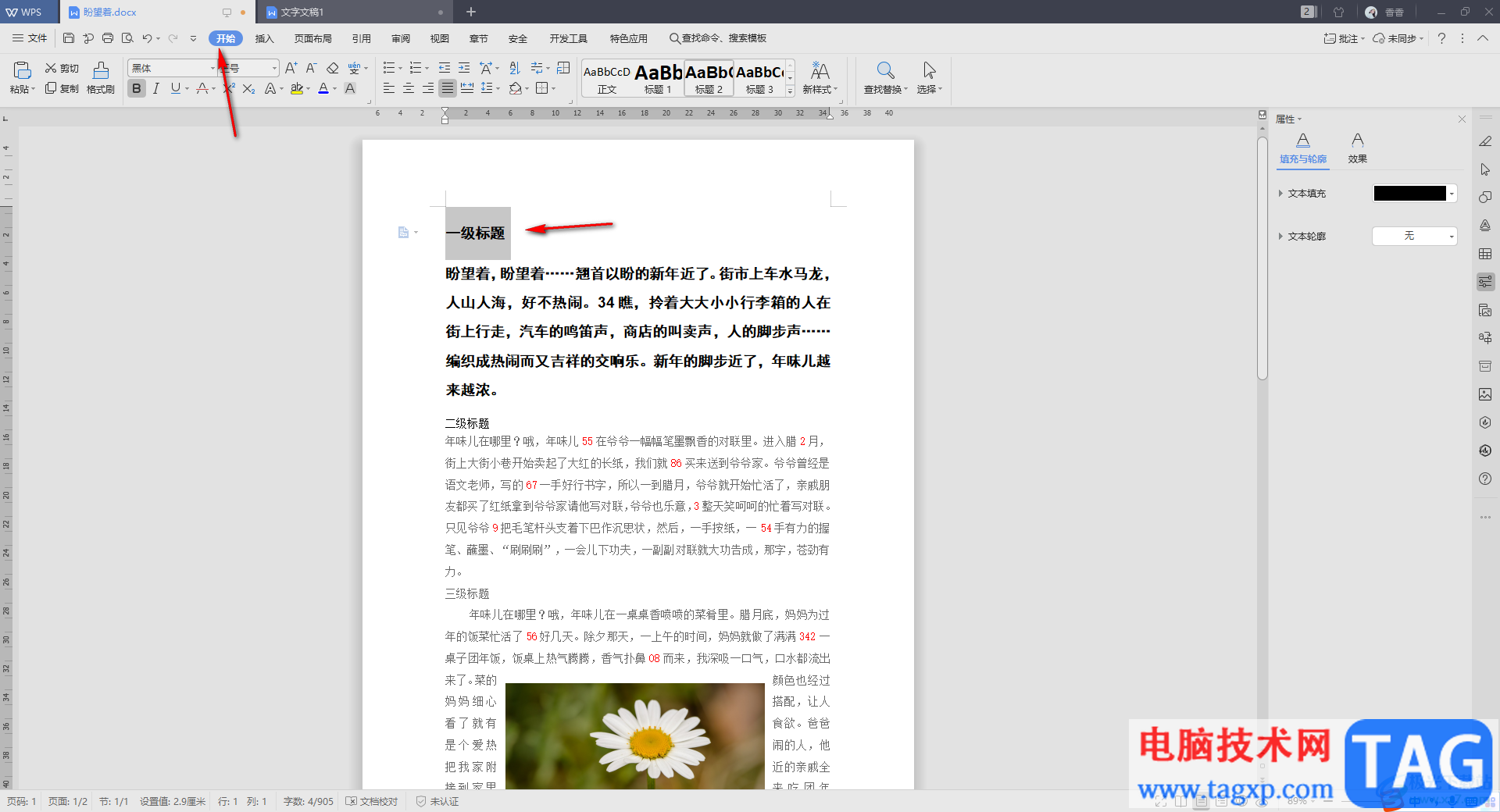Click the pencil icon in right sidebar

tap(1485, 141)
